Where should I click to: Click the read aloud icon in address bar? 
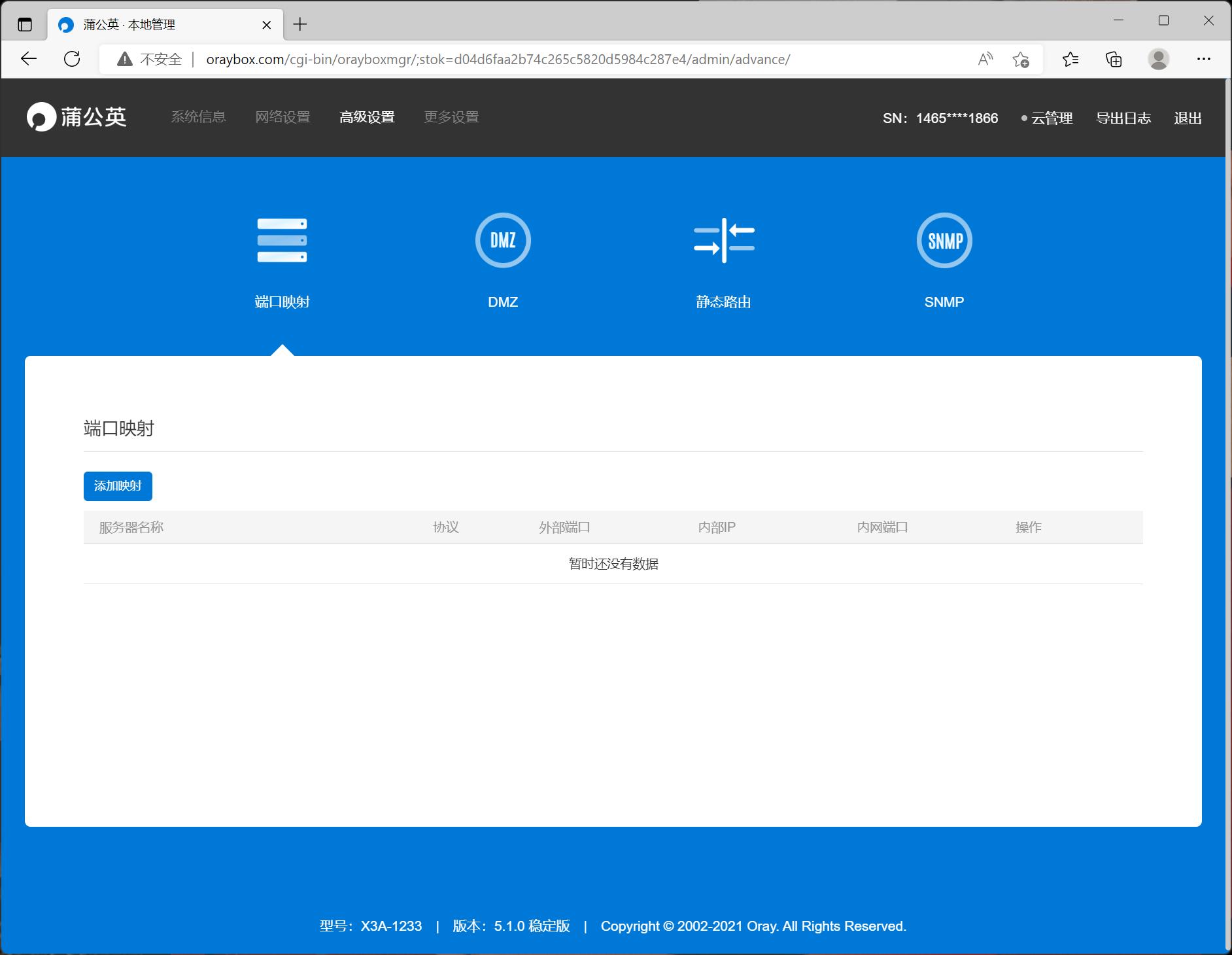985,60
